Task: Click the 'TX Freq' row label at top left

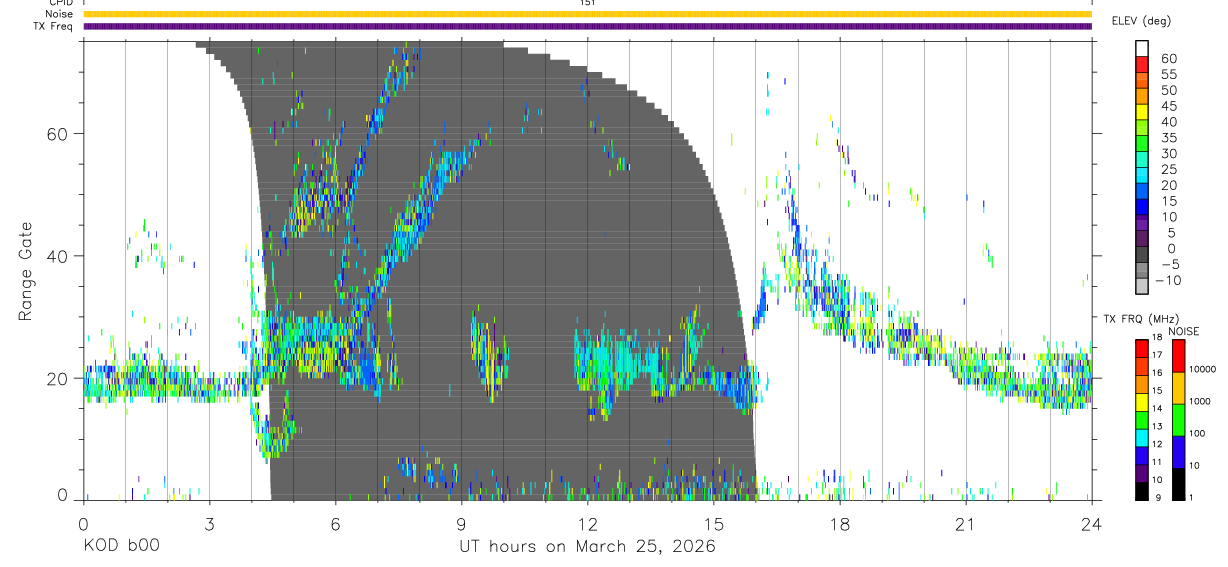Action: (53, 26)
